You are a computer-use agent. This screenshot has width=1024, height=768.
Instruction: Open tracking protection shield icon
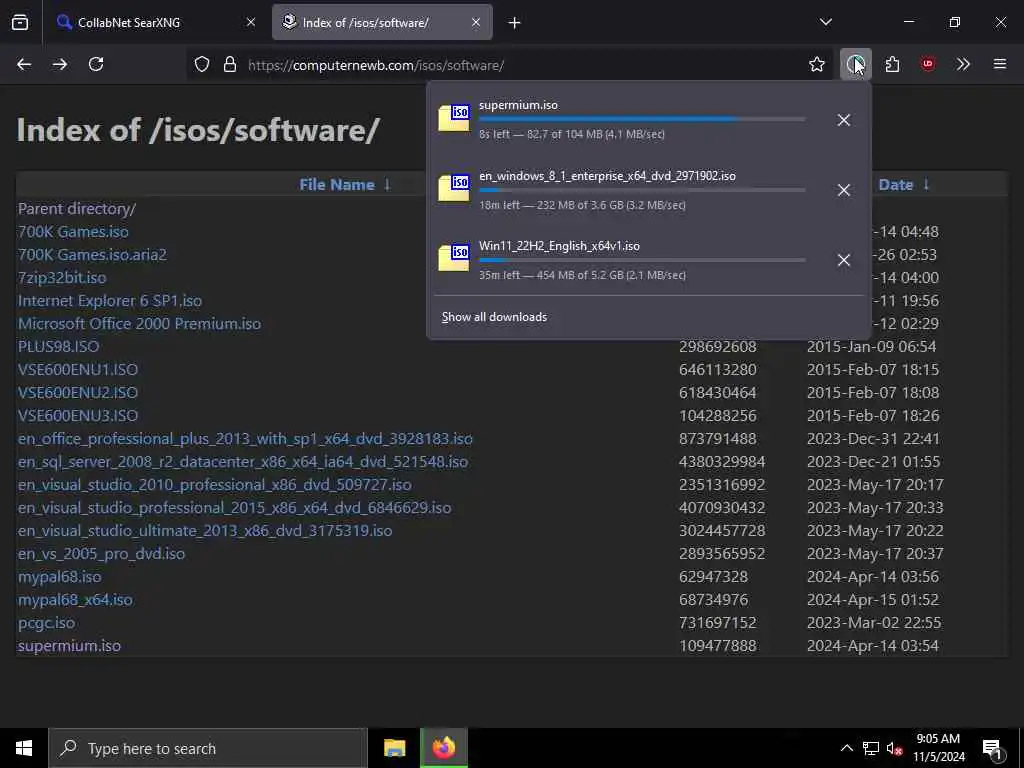point(202,65)
